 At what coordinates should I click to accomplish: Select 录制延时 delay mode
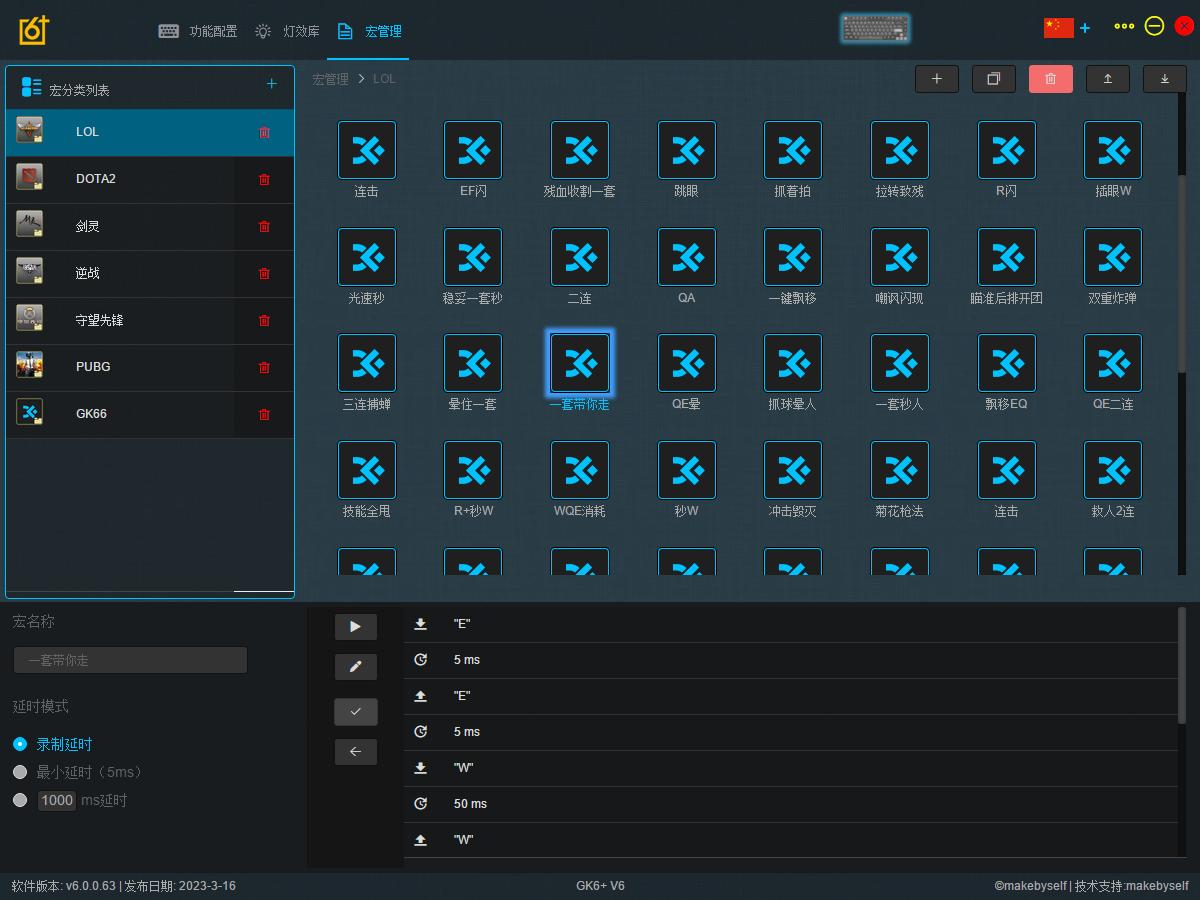20,744
